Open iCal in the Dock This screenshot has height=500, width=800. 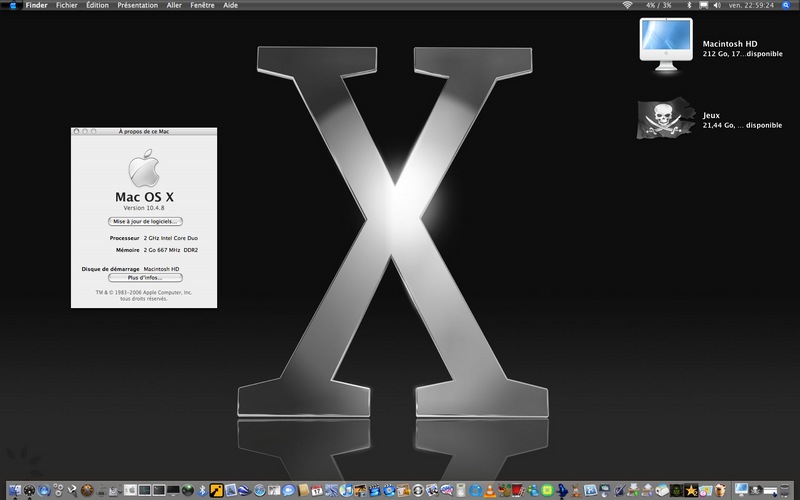(x=317, y=490)
